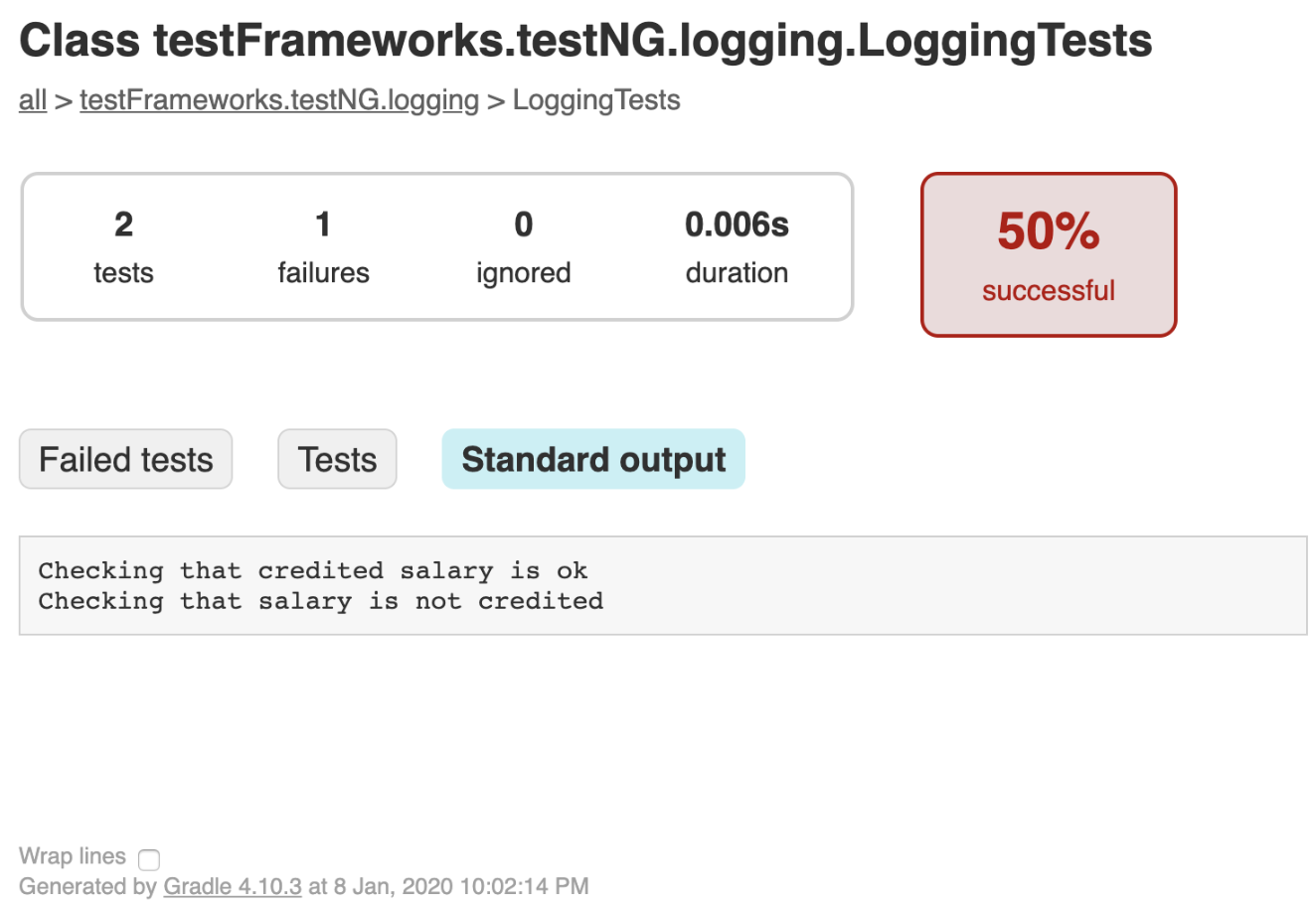Click the LoggingTests breadcrumb item
This screenshot has height=908, width=1316.
click(x=595, y=100)
